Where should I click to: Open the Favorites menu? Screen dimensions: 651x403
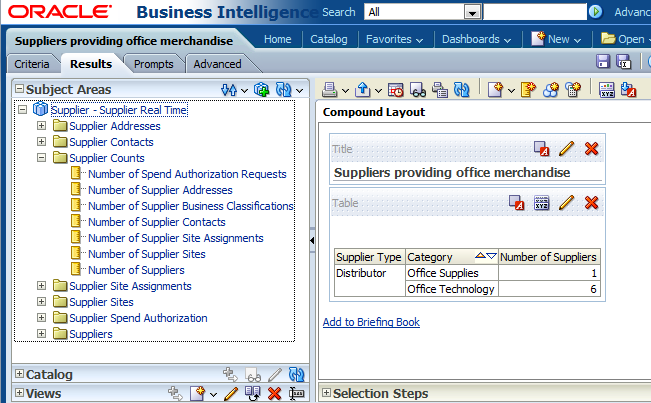394,39
